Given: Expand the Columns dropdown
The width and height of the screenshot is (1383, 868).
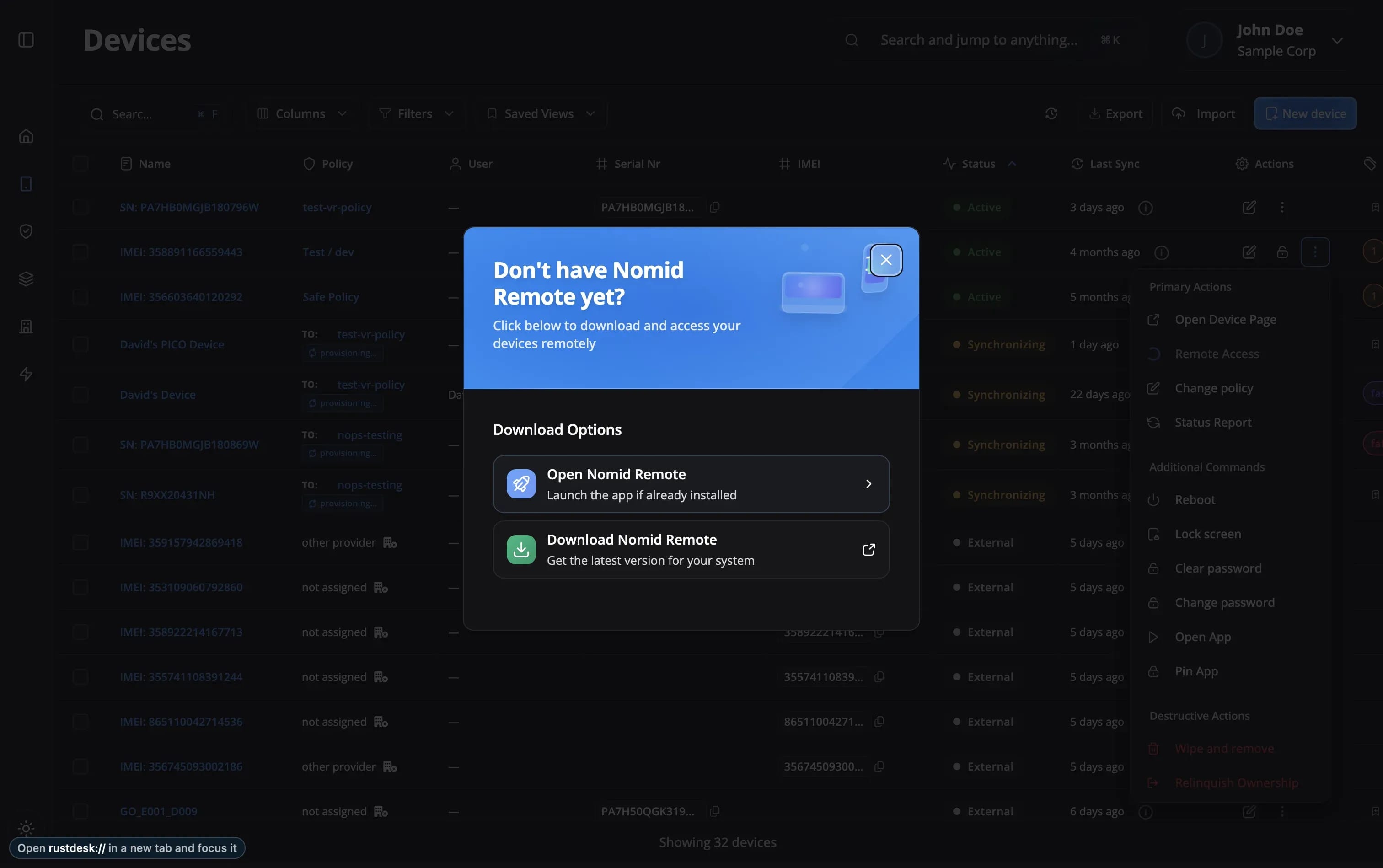Looking at the screenshot, I should point(301,114).
